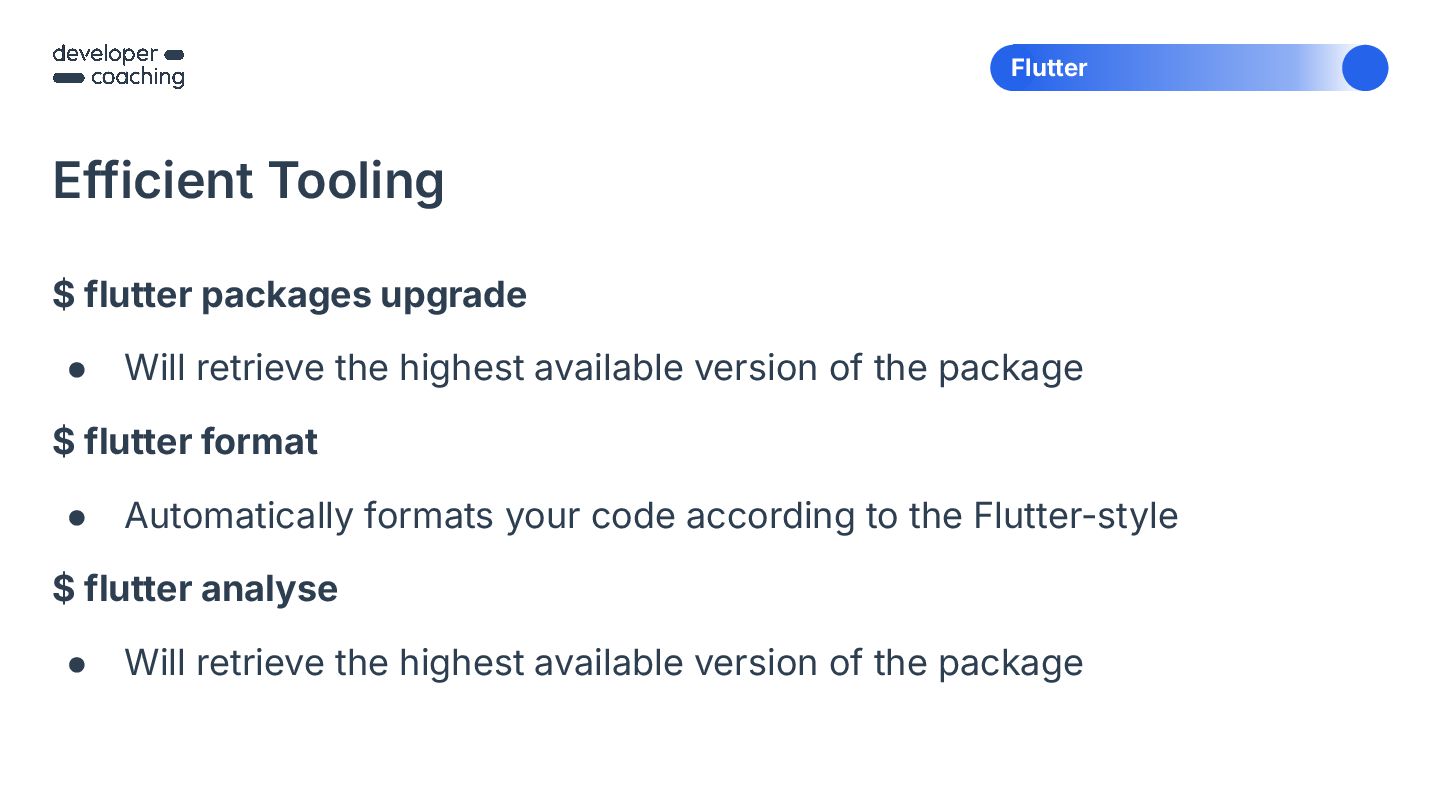Click the "$ flutter packages upgrade" command heading
The image size is (1440, 810).
pyautogui.click(x=289, y=295)
